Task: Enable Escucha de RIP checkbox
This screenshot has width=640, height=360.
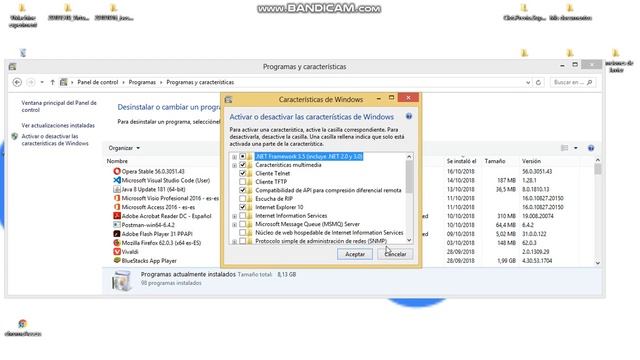Action: (242, 199)
